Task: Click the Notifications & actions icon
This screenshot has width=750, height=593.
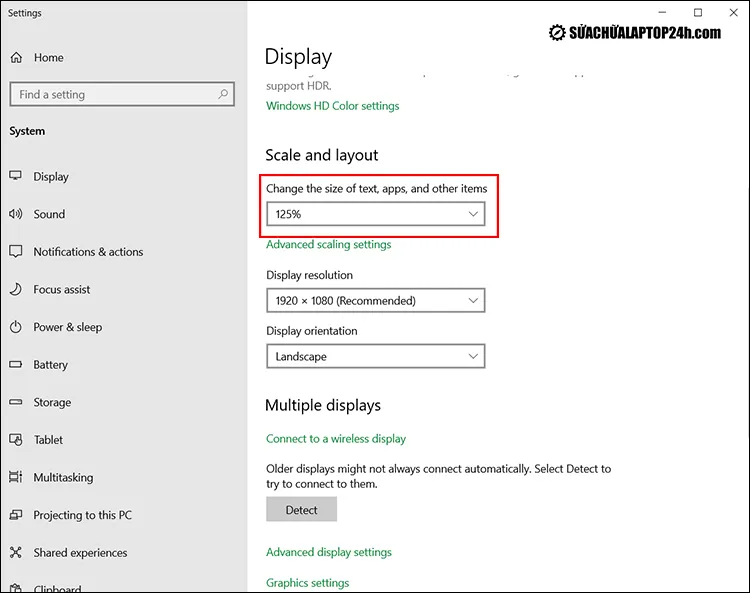Action: [x=16, y=252]
